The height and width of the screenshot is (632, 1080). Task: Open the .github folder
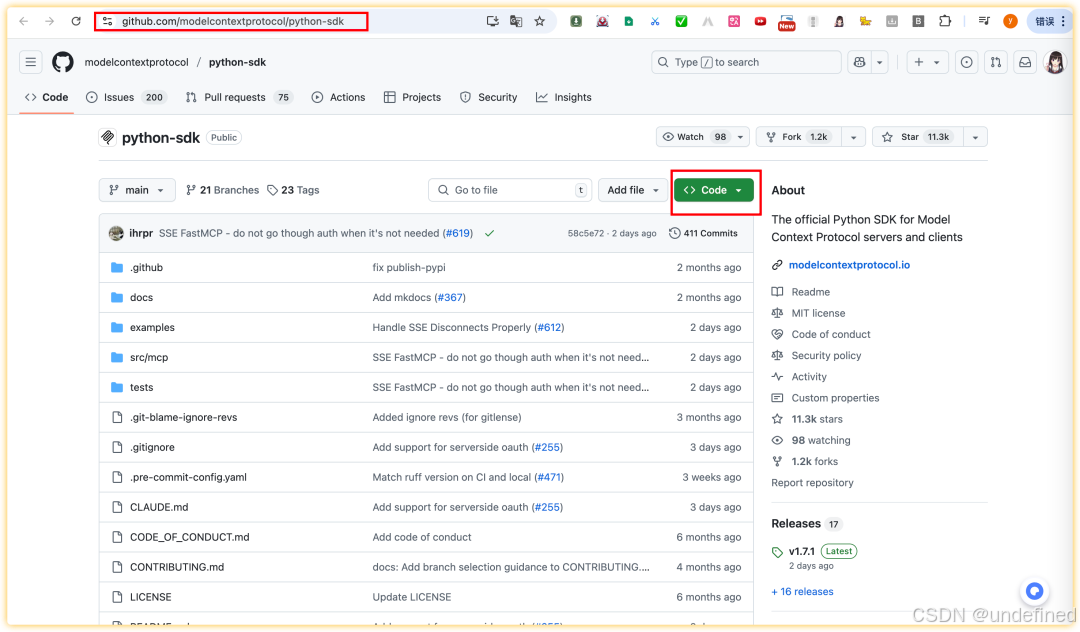point(147,267)
